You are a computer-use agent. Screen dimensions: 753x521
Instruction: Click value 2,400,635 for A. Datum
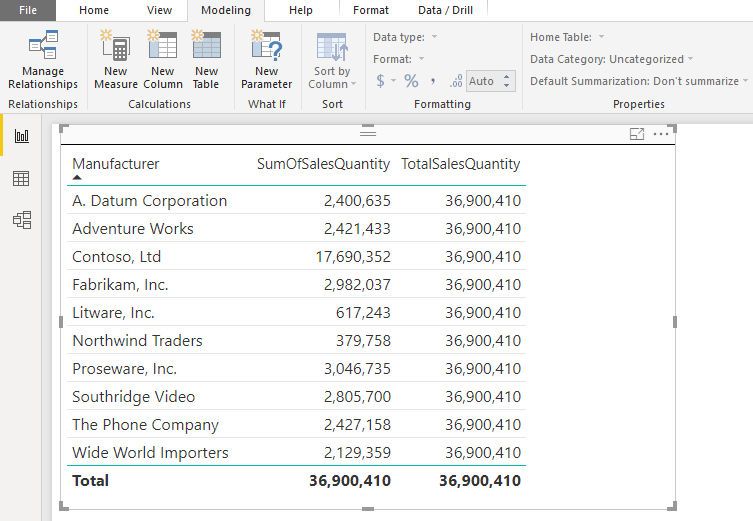point(357,201)
